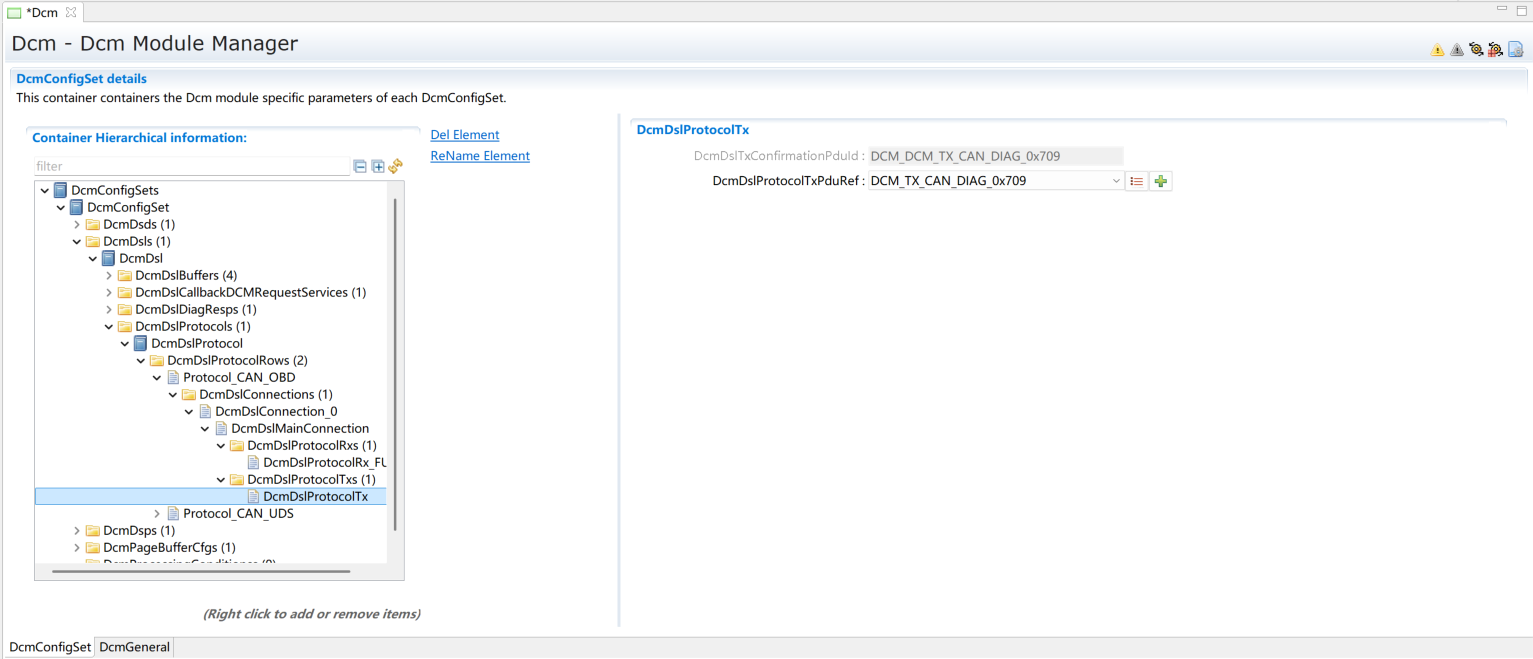Image resolution: width=1533 pixels, height=659 pixels.
Task: Click the yellow refresh arrows icon beside filter
Action: pyautogui.click(x=395, y=166)
